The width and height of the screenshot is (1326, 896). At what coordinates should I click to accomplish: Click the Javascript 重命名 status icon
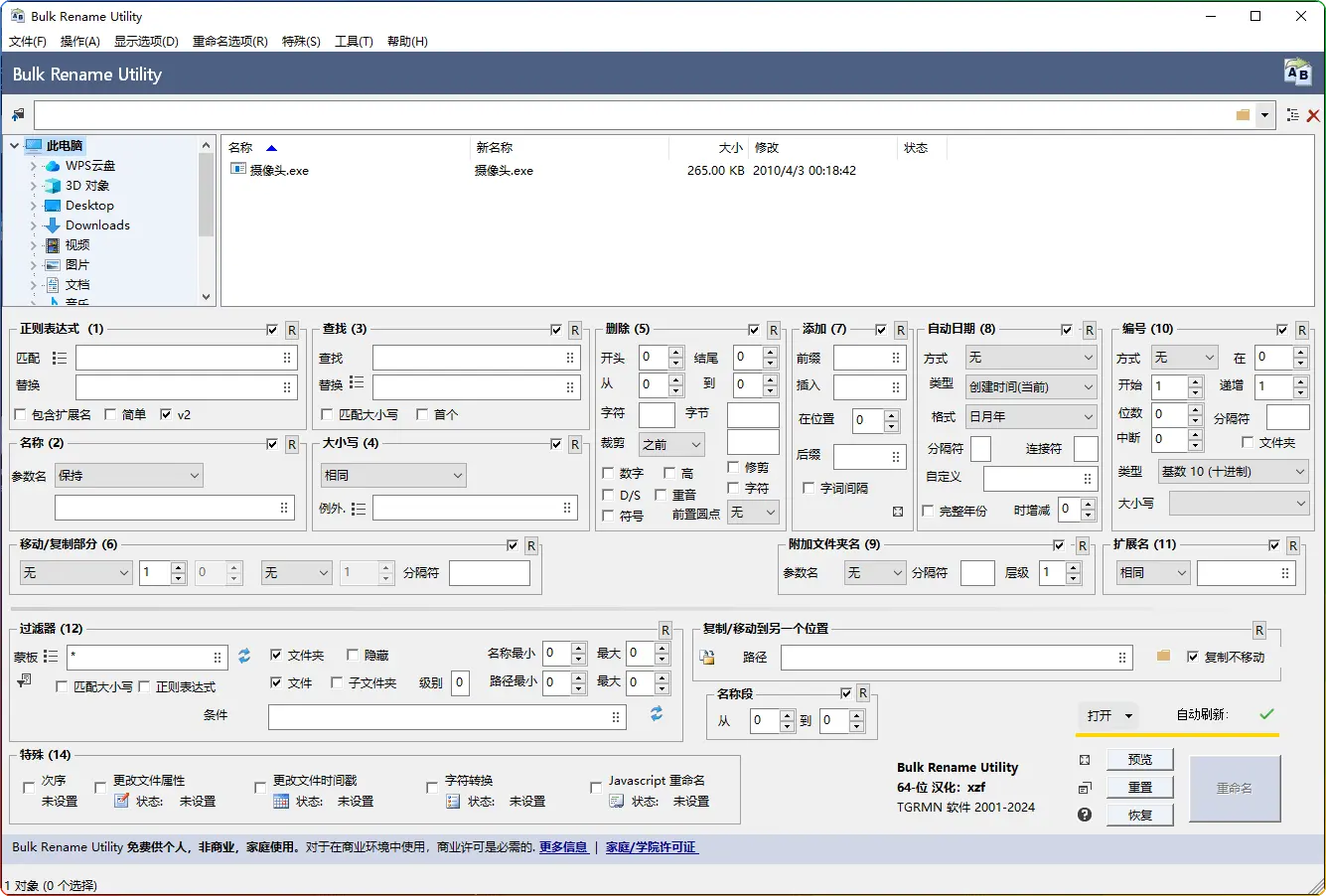(617, 801)
